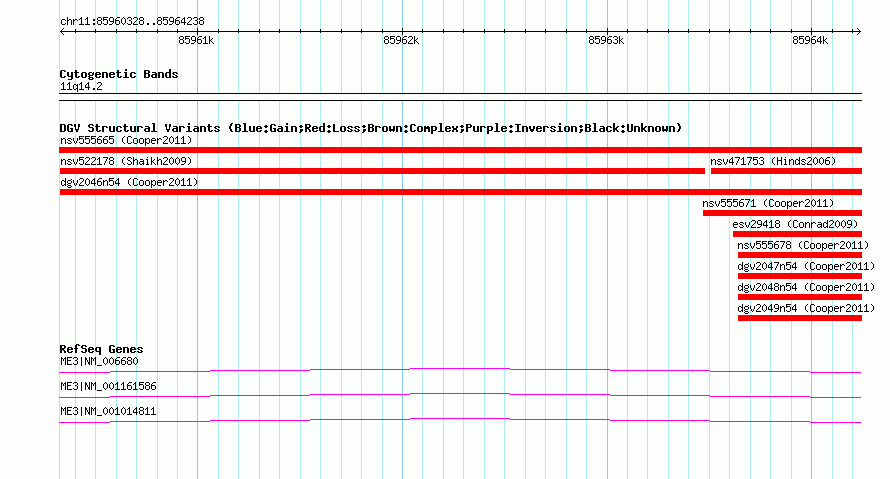Click the red bar under nsv555671
The image size is (890, 479).
point(782,213)
